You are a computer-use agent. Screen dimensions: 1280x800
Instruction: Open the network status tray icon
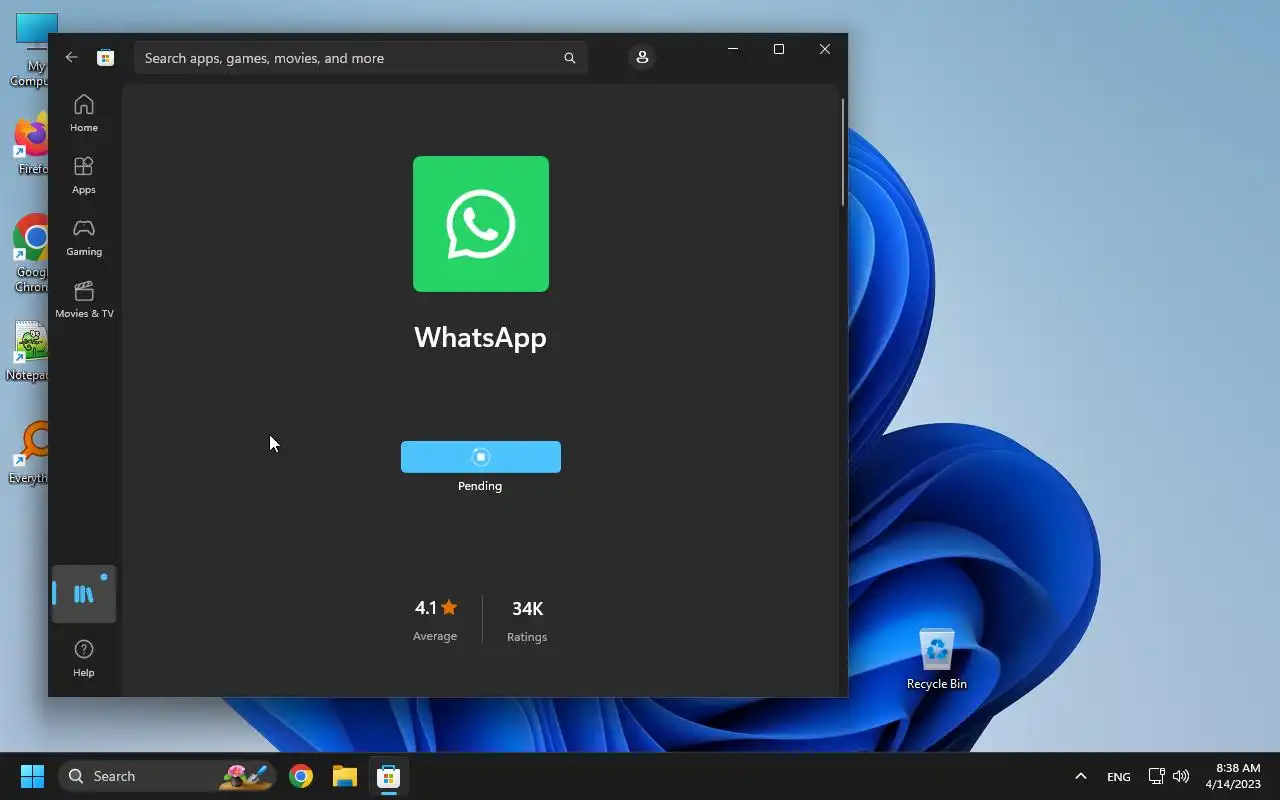[1156, 776]
